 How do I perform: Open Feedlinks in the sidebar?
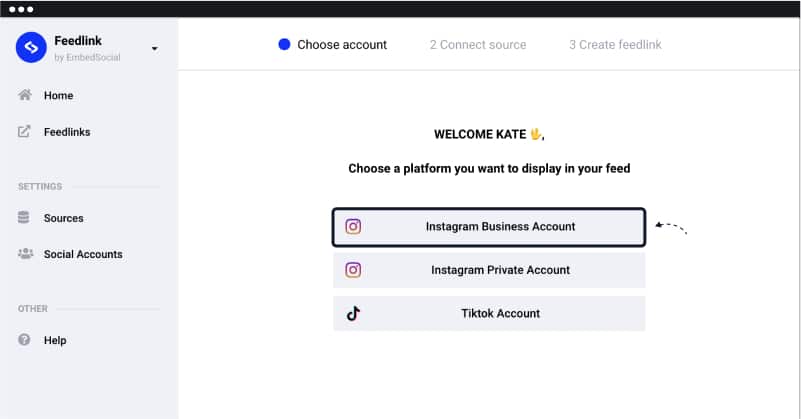tap(67, 132)
